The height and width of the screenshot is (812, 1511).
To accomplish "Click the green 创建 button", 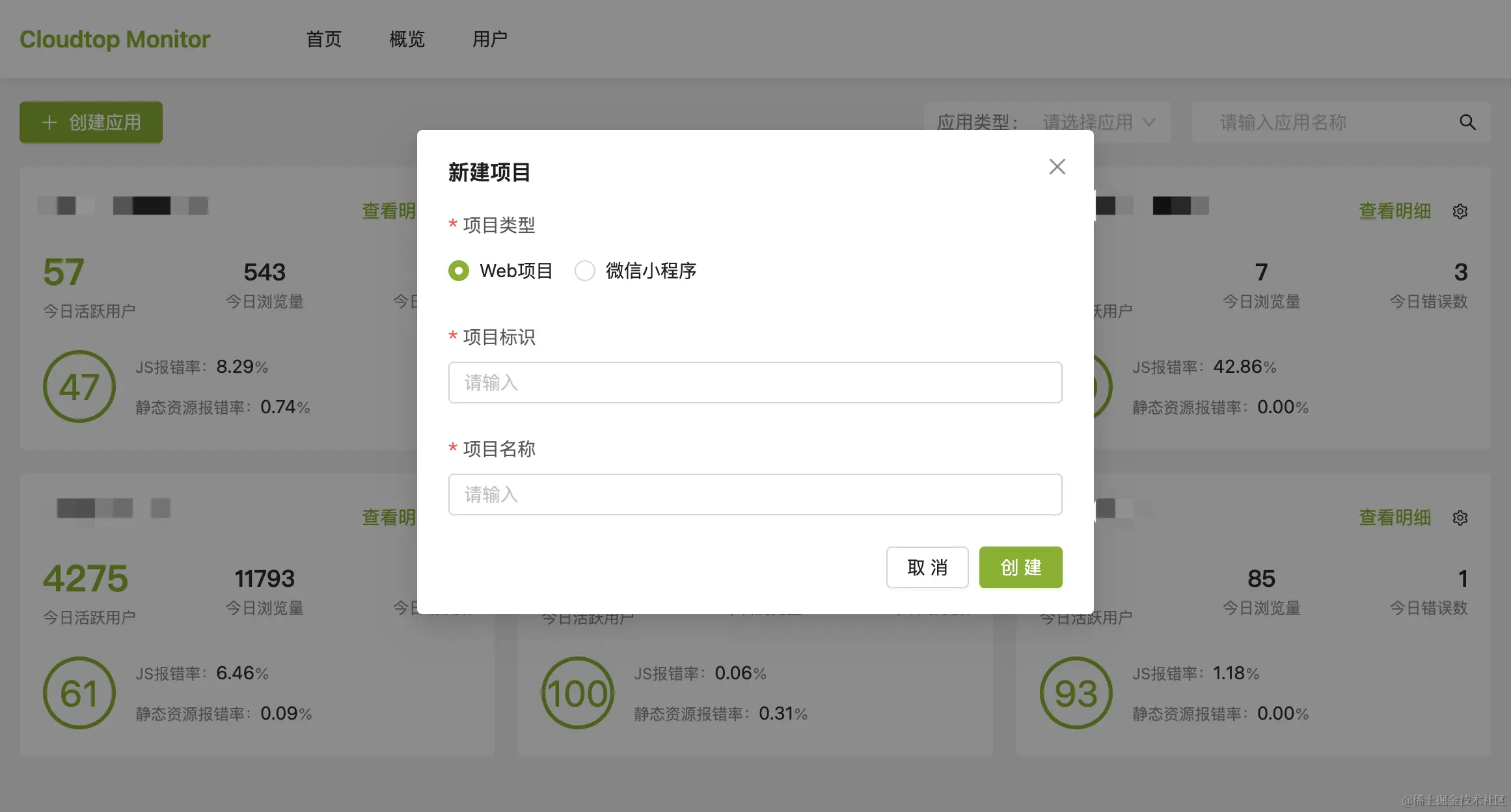I will pyautogui.click(x=1021, y=567).
